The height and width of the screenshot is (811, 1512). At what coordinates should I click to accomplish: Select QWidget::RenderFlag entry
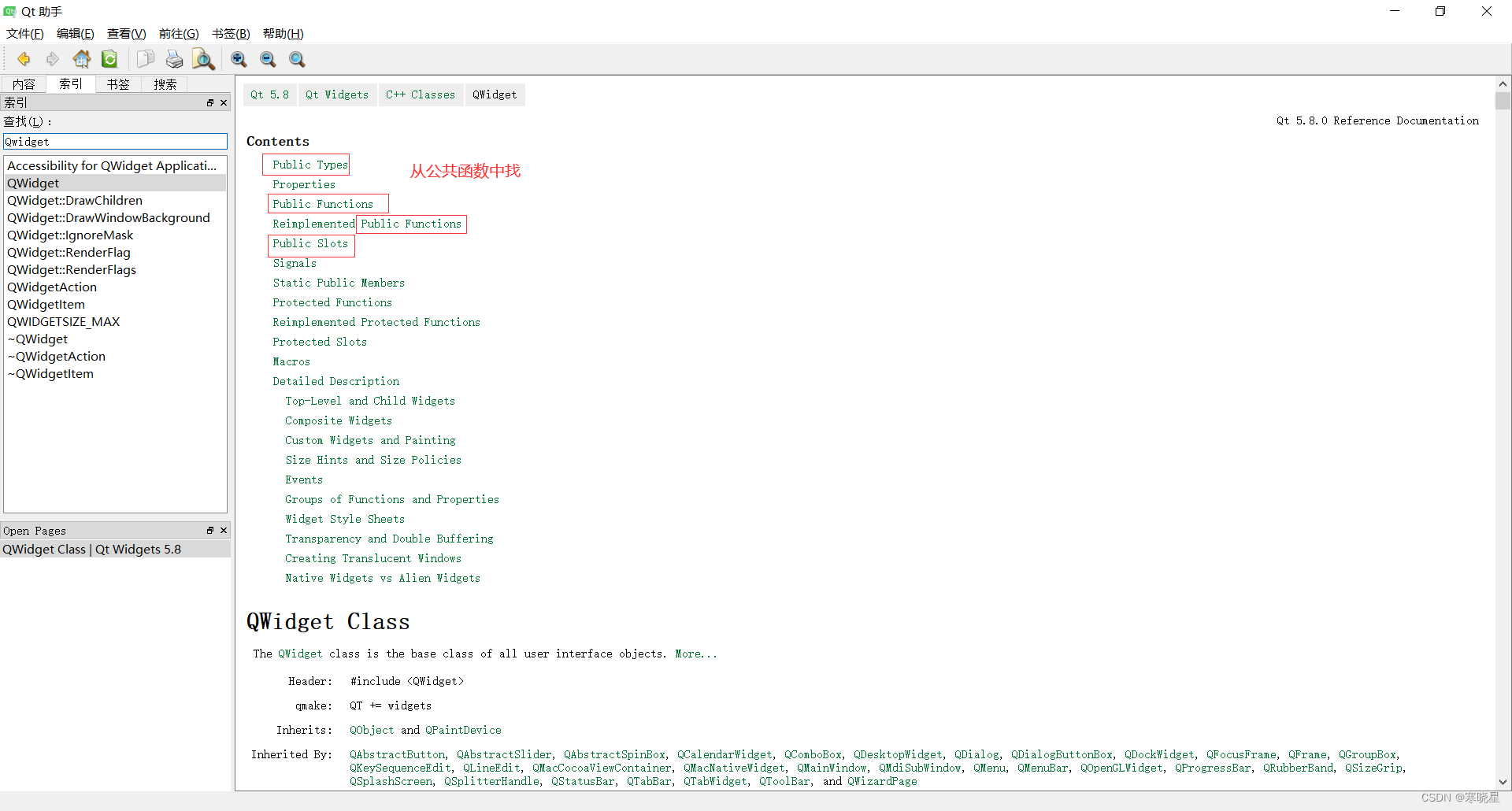pyautogui.click(x=115, y=253)
